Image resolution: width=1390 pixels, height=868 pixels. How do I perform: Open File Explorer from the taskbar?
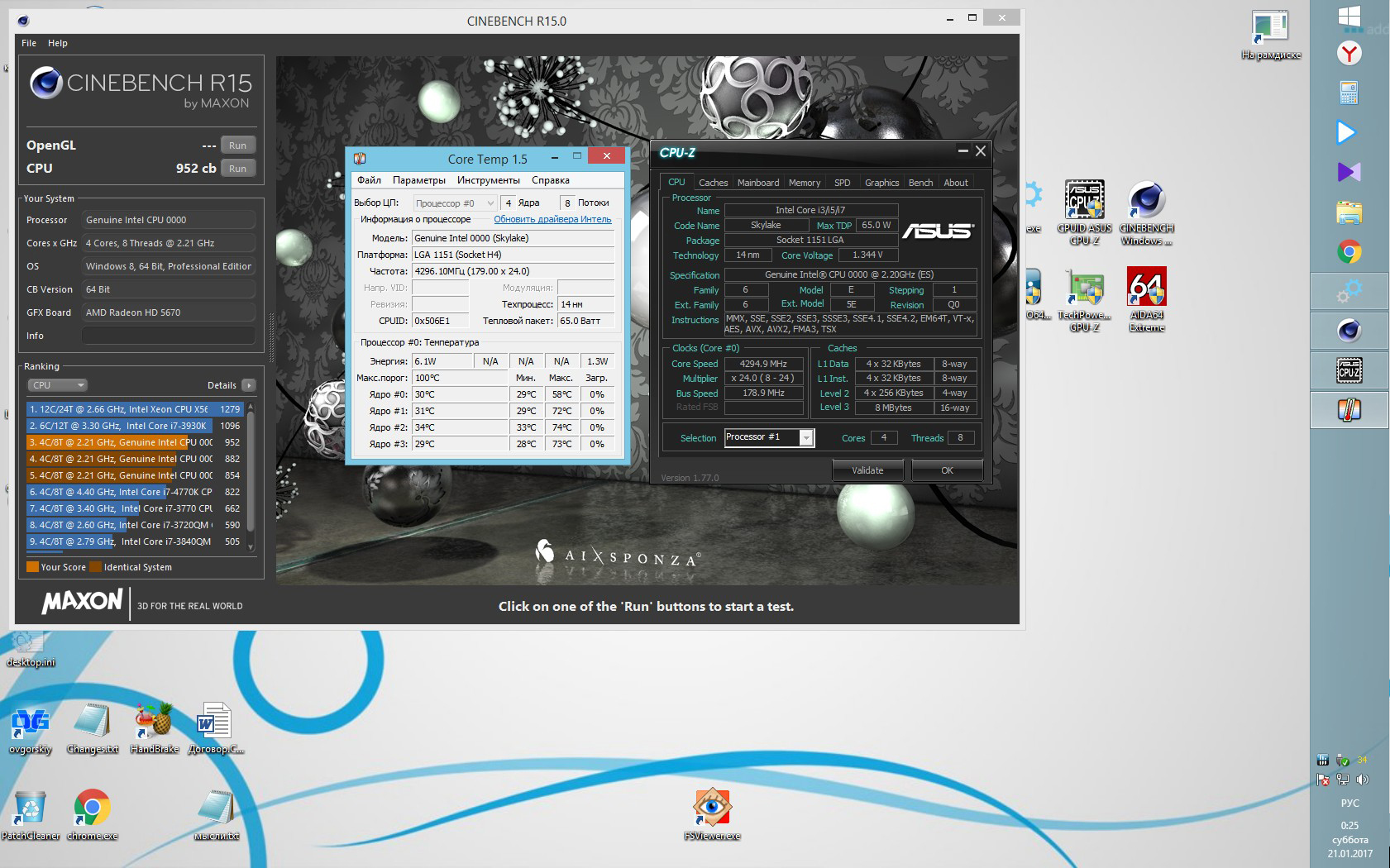tap(1349, 212)
